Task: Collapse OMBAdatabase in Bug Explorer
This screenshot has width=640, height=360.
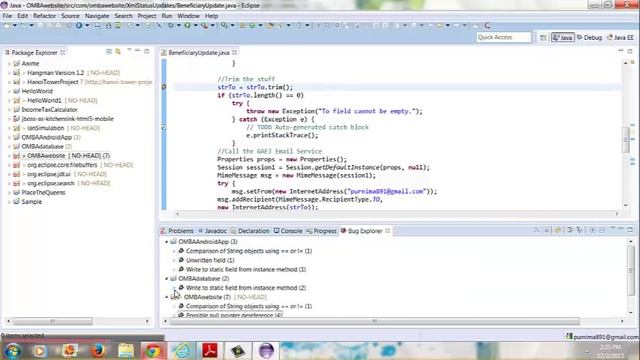Action: pyautogui.click(x=167, y=279)
